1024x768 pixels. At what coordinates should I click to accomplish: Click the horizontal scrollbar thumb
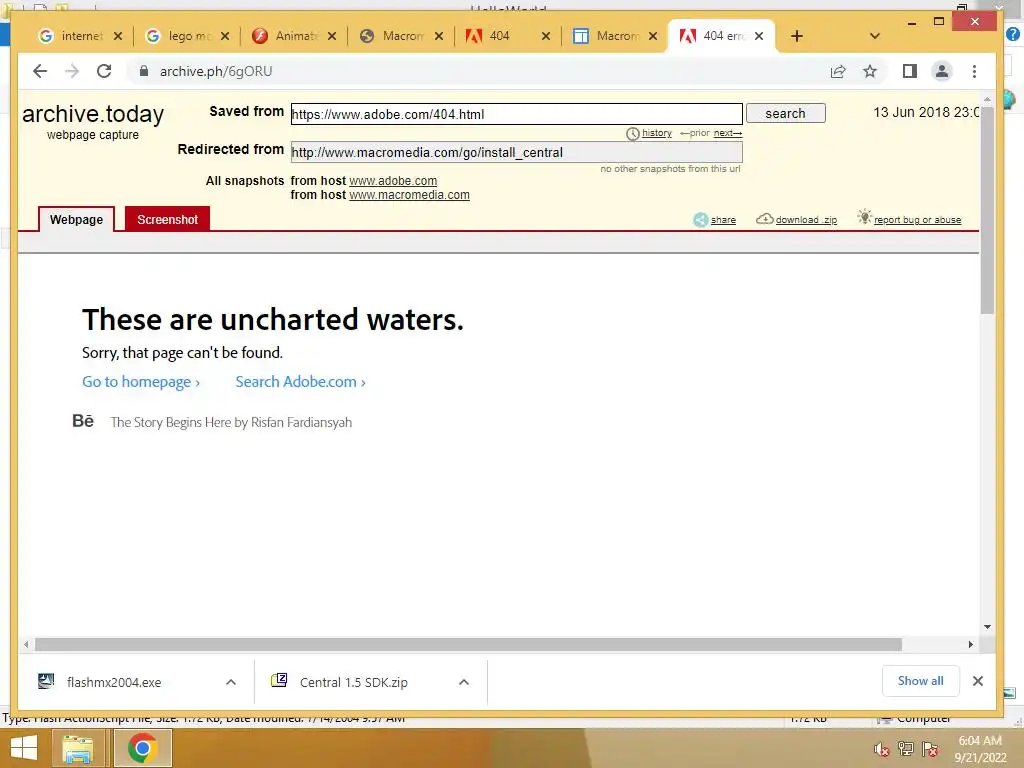[468, 645]
